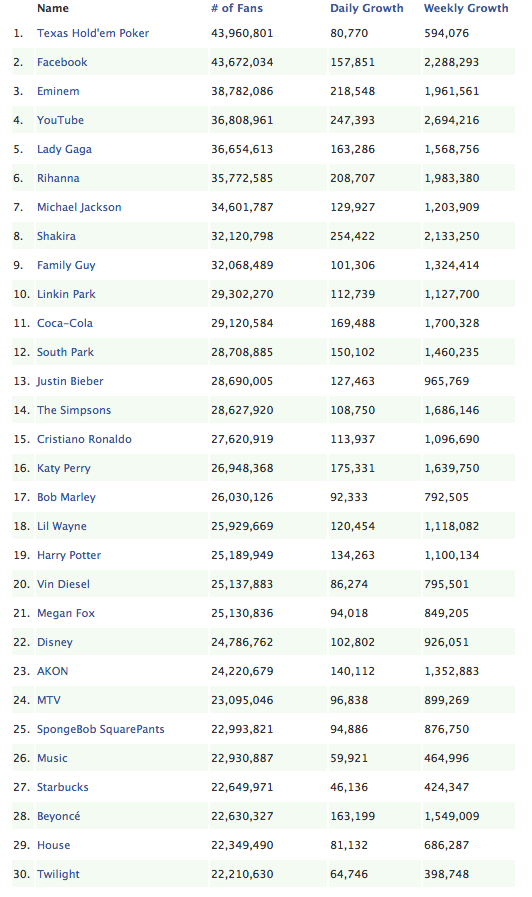This screenshot has width=532, height=897.
Task: Select the Coca-Cola link
Action: (65, 323)
